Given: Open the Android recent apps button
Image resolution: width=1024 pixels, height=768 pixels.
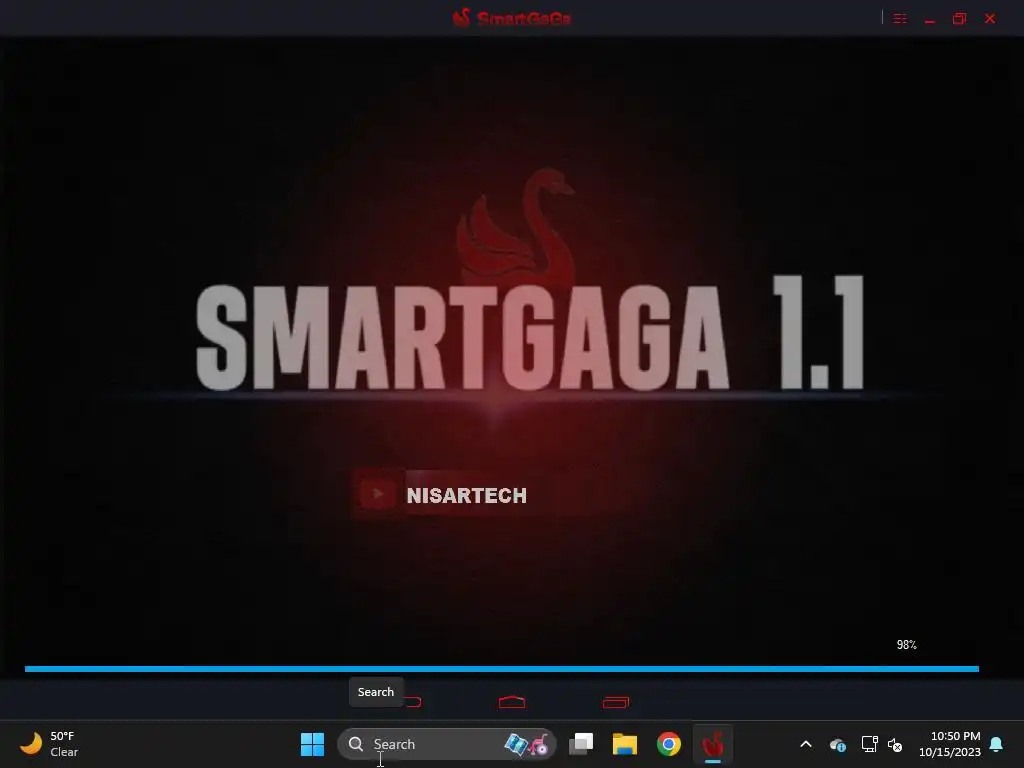Looking at the screenshot, I should [x=616, y=702].
